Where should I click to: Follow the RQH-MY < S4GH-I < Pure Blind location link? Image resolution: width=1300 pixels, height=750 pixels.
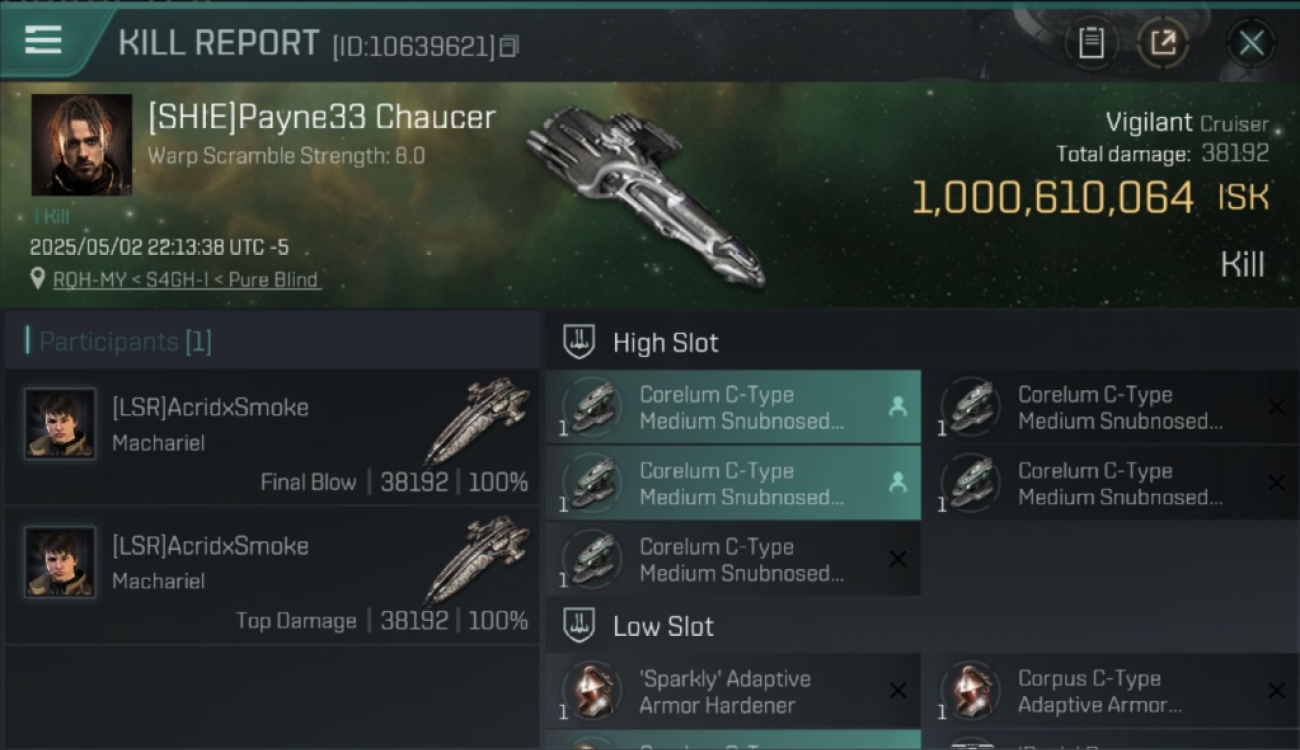(186, 280)
